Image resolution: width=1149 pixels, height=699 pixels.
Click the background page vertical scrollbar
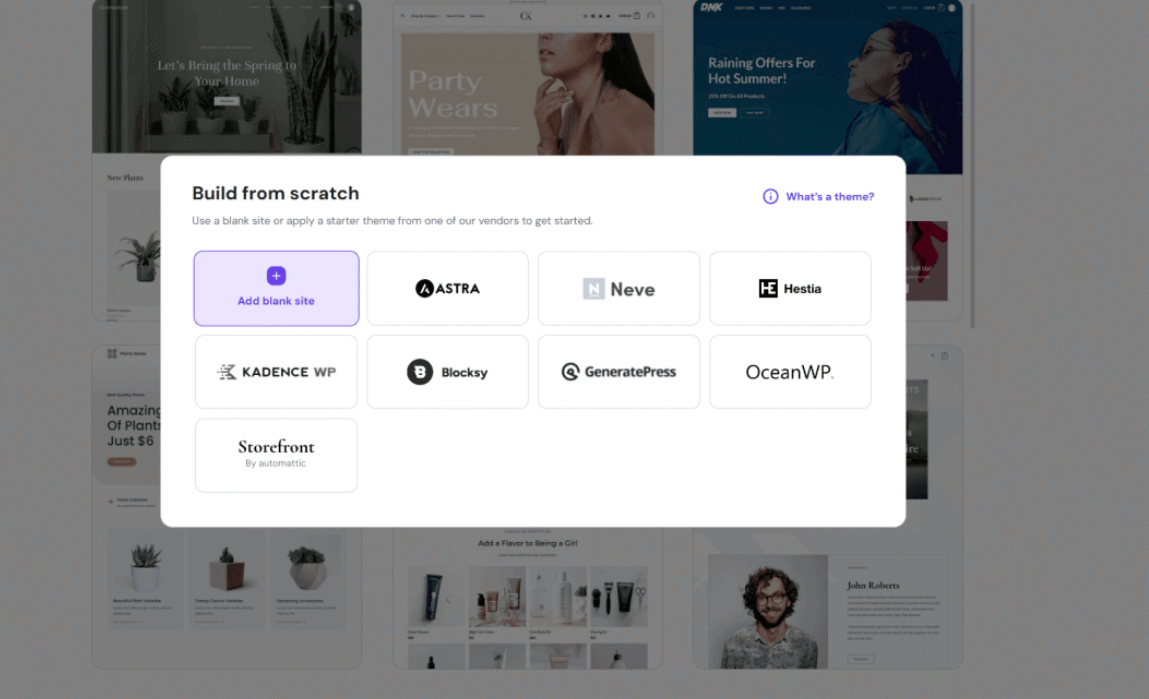972,165
